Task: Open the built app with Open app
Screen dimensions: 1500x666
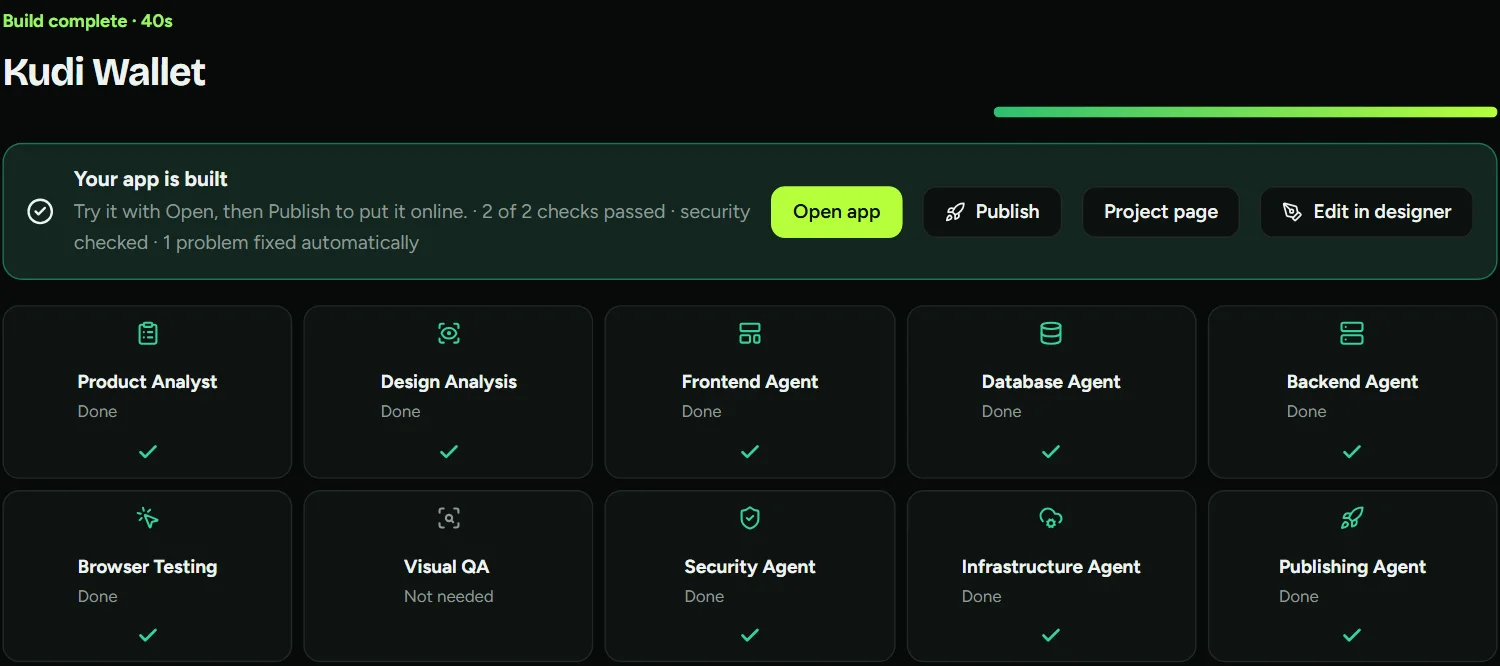Action: pos(837,212)
